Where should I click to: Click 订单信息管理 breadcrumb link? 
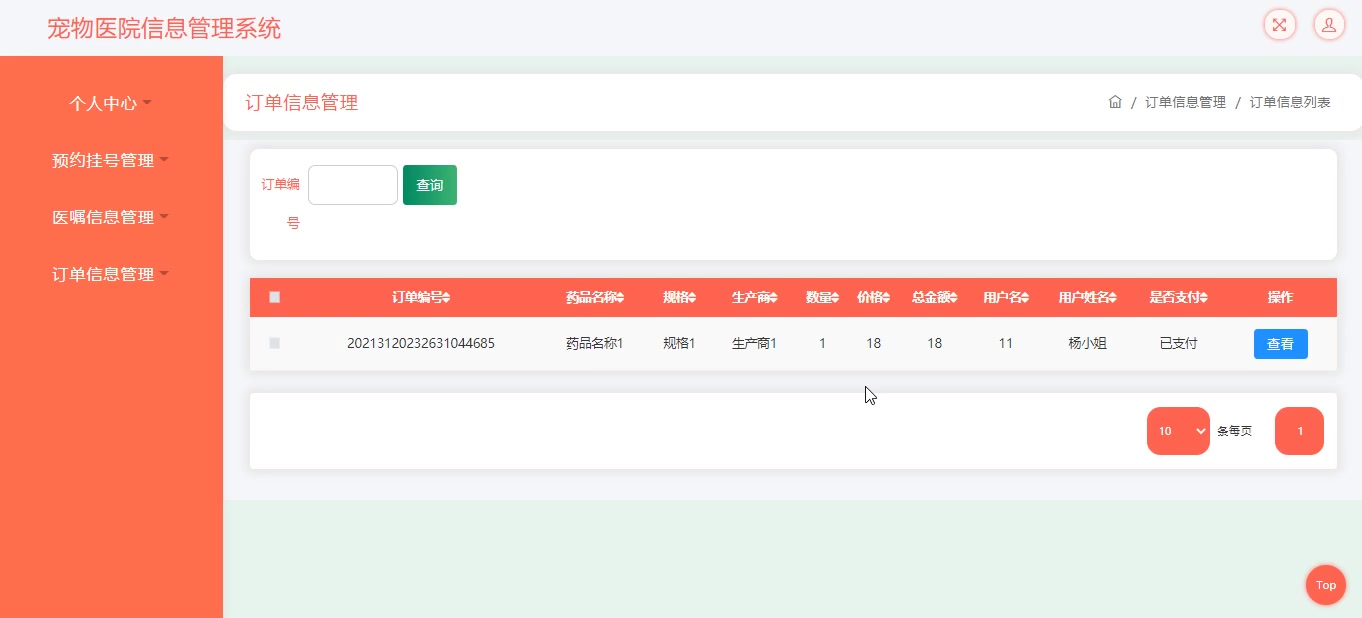point(1185,102)
